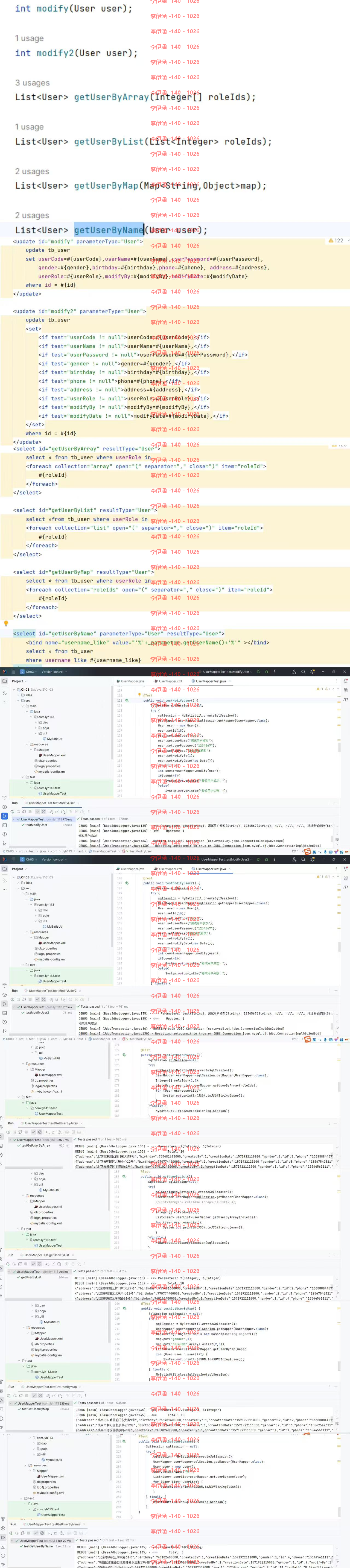This screenshot has height=1568, width=350.
Task: Select UserMapperTest.testModifyUser Run tab
Action: click(52, 803)
